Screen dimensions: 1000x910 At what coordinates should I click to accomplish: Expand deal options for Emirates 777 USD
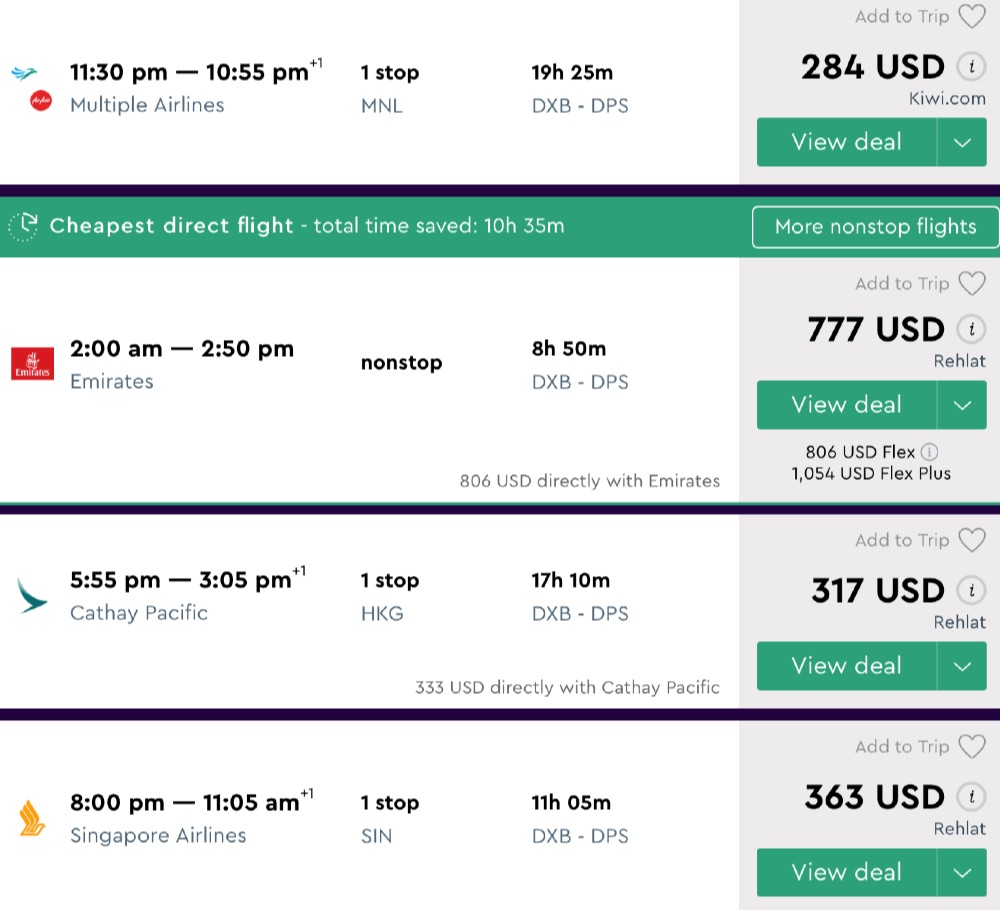coord(962,405)
